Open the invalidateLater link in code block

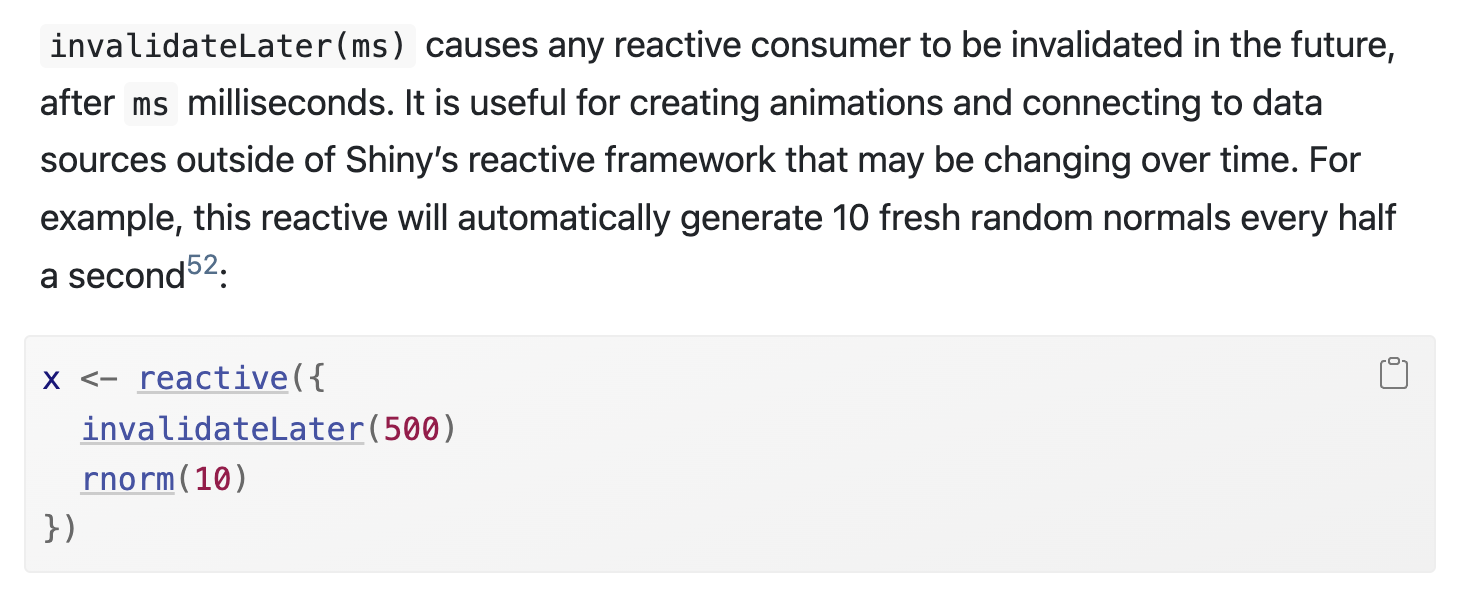(x=222, y=430)
